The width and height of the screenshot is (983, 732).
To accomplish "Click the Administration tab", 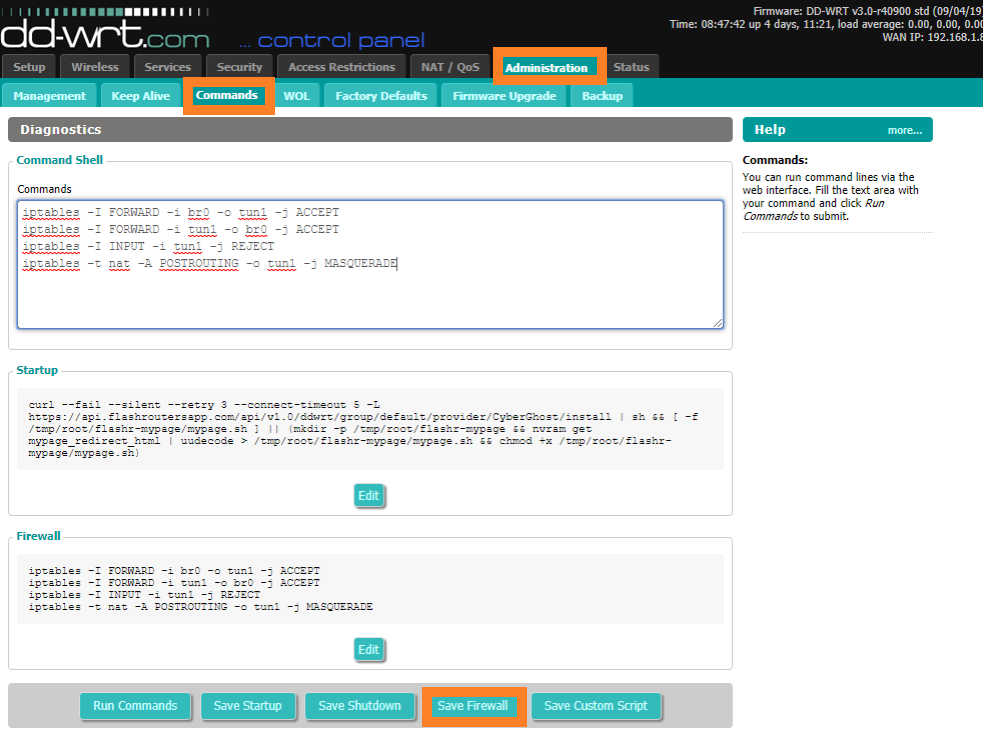I will point(546,68).
